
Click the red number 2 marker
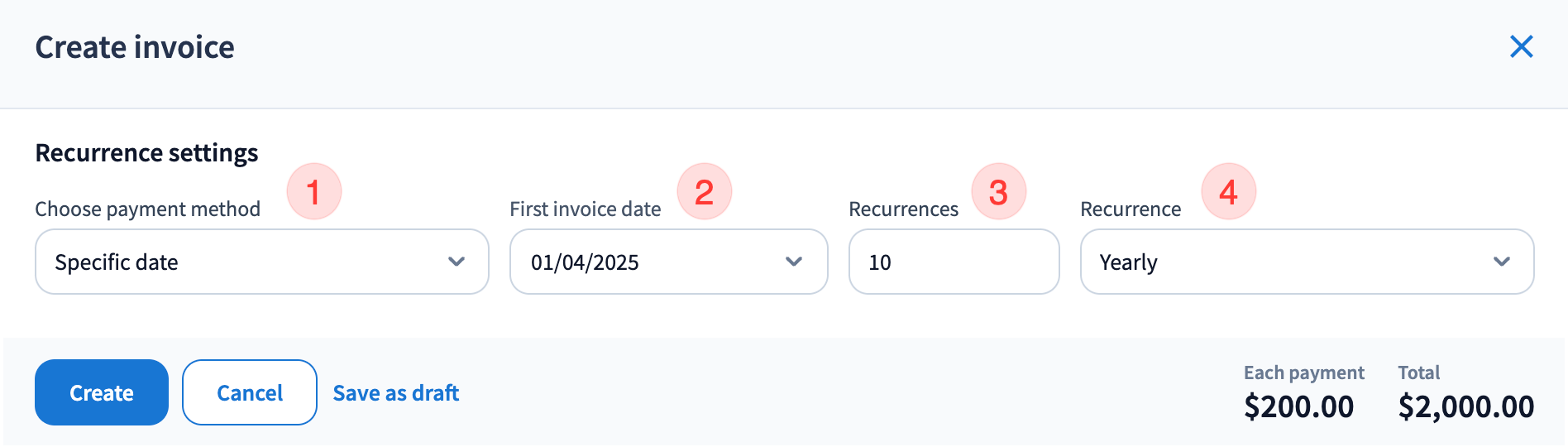[704, 192]
